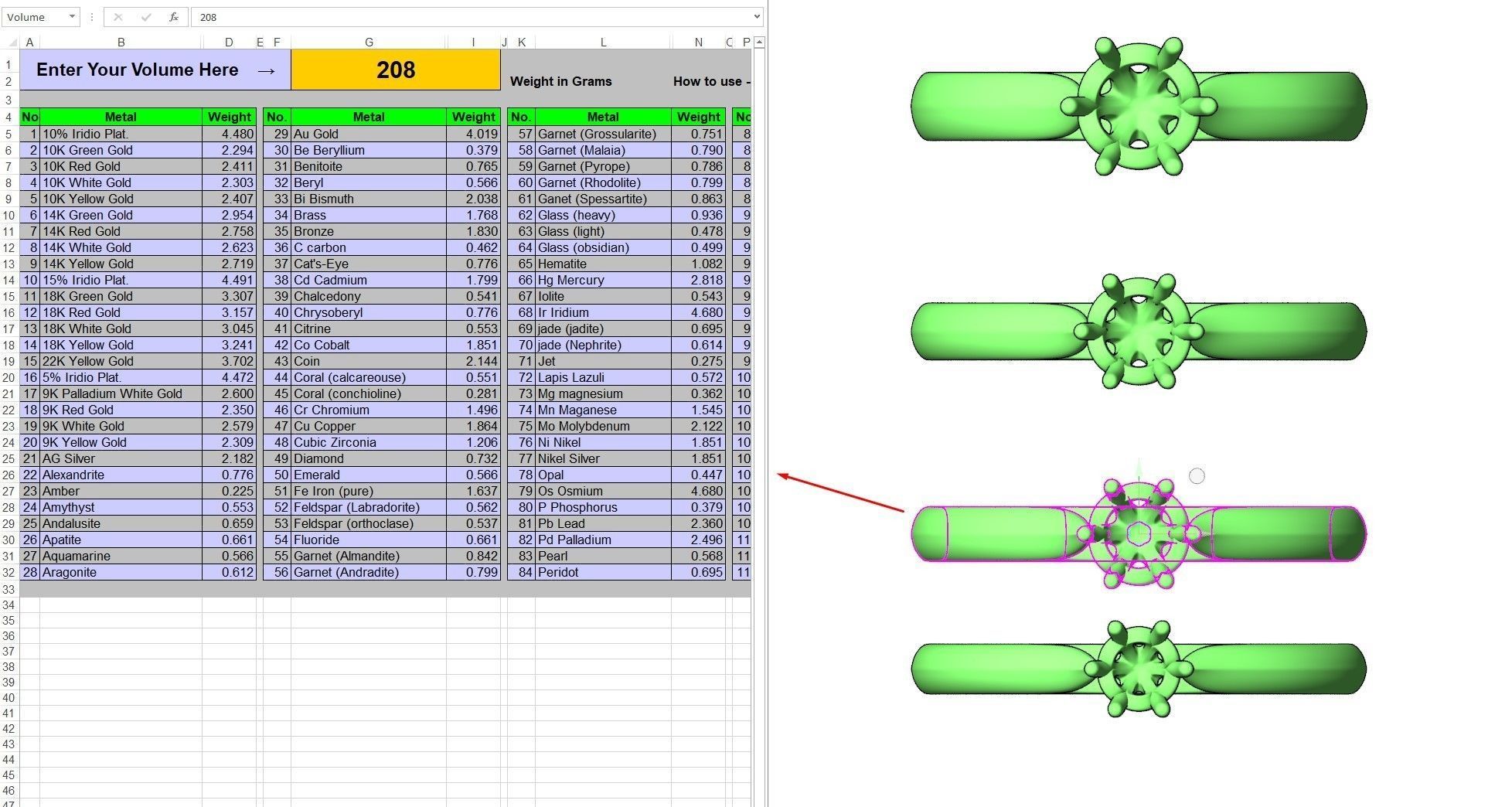The height and width of the screenshot is (807, 1512).
Task: Click the Select All corner of the sheet
Action: click(9, 42)
